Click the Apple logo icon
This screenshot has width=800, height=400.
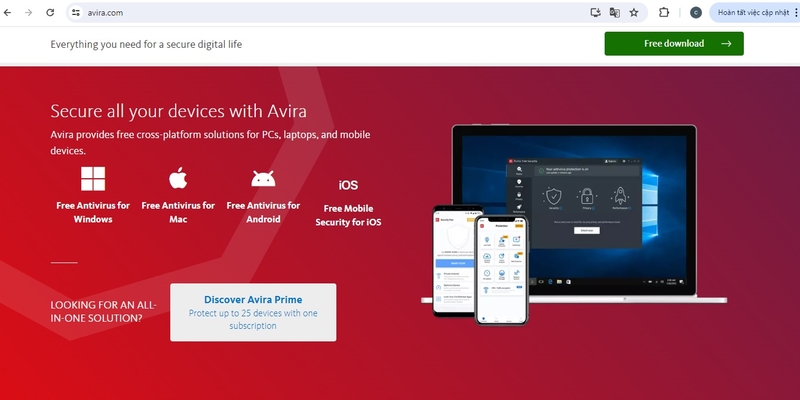pyautogui.click(x=178, y=178)
